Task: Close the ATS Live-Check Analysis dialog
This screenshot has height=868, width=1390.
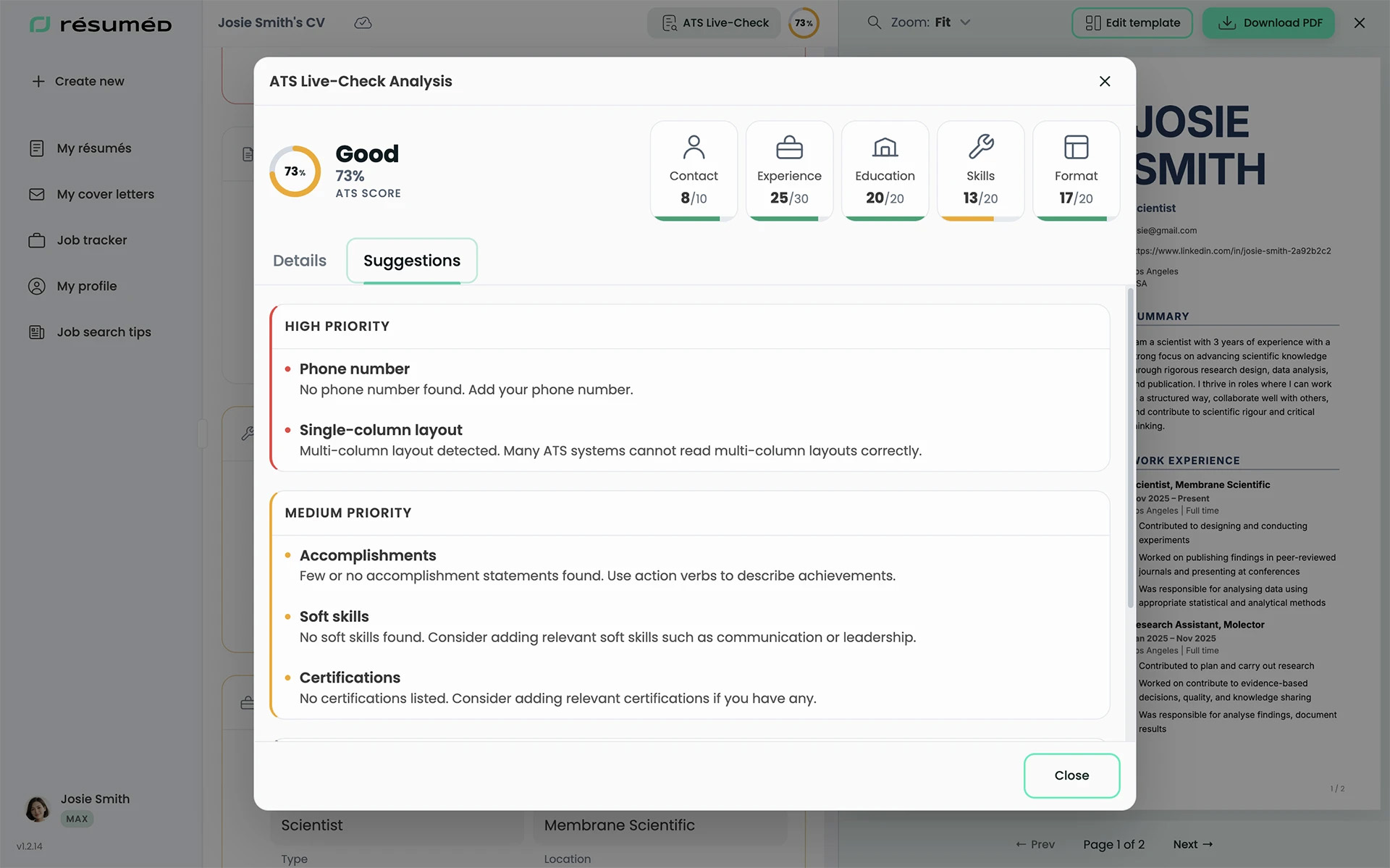Action: pyautogui.click(x=1105, y=81)
